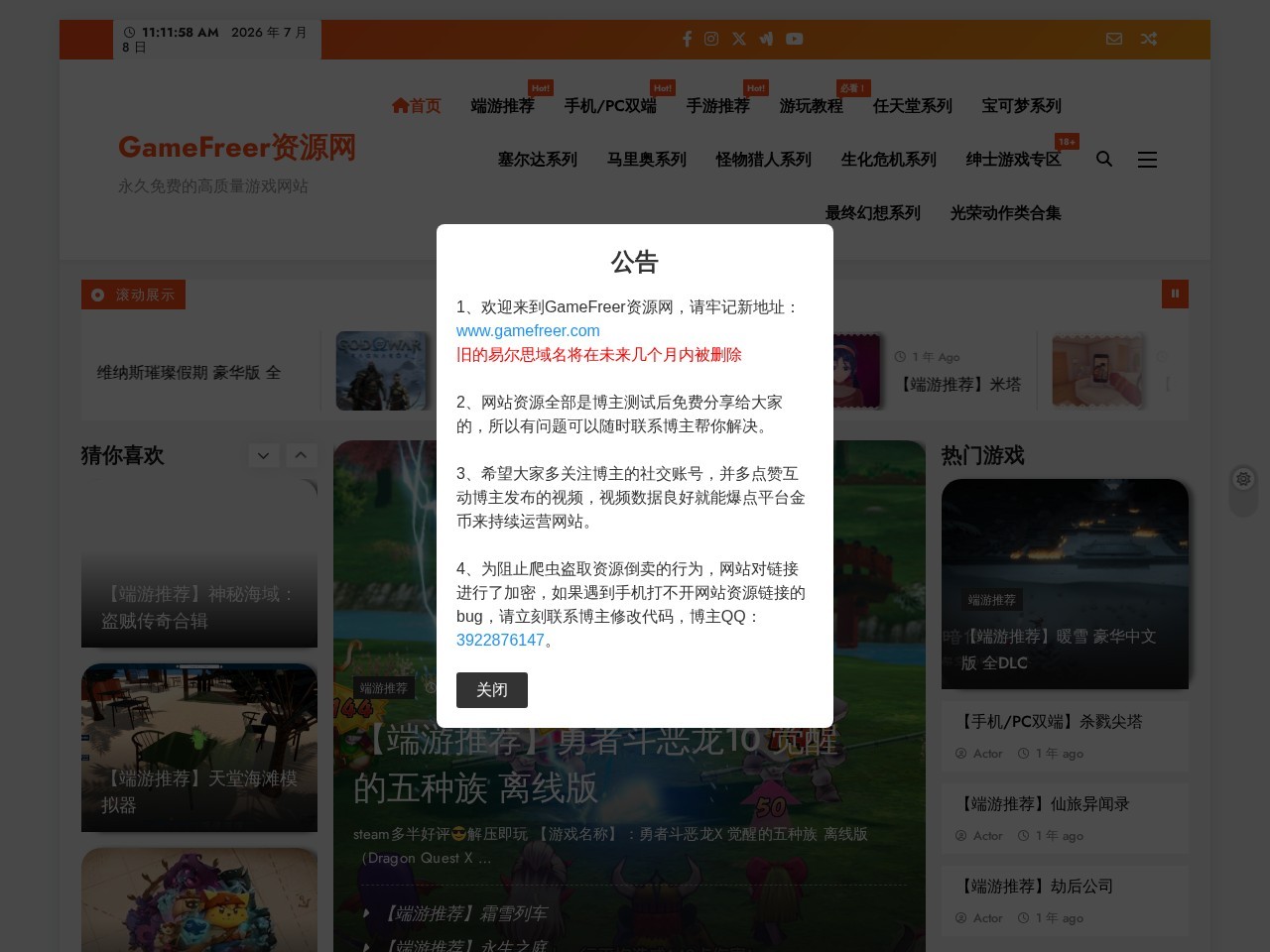Screen dimensions: 1270x952
Task: Open the 暖雪 豪华中文版 全DLC card
Action: point(1059,650)
